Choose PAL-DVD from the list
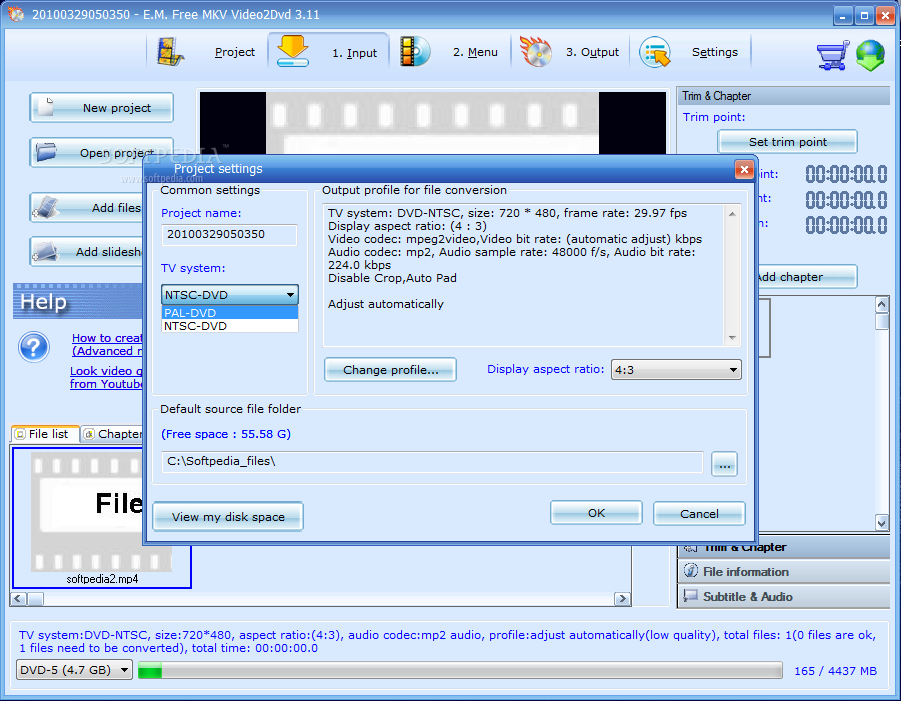This screenshot has height=701, width=901. (x=230, y=313)
